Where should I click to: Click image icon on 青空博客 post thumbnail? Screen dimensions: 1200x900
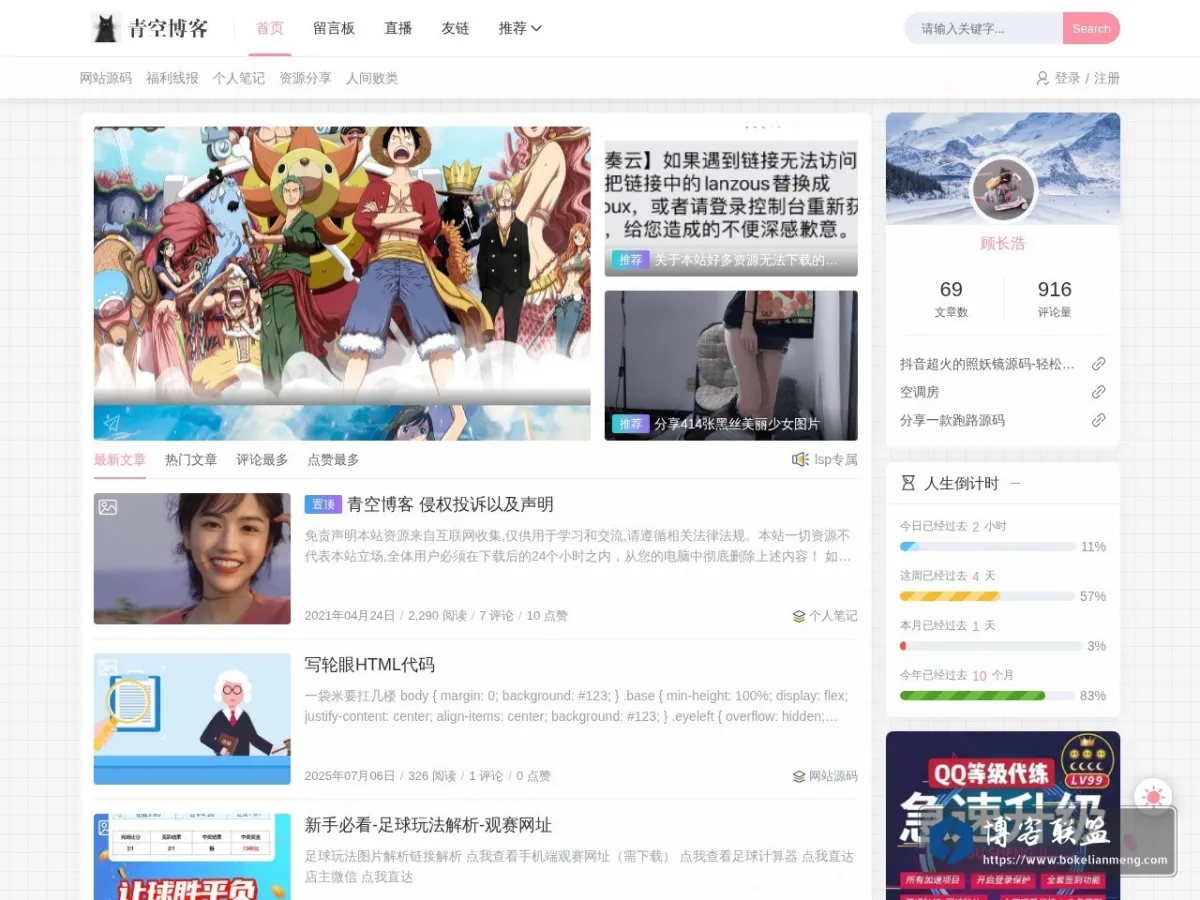(108, 507)
